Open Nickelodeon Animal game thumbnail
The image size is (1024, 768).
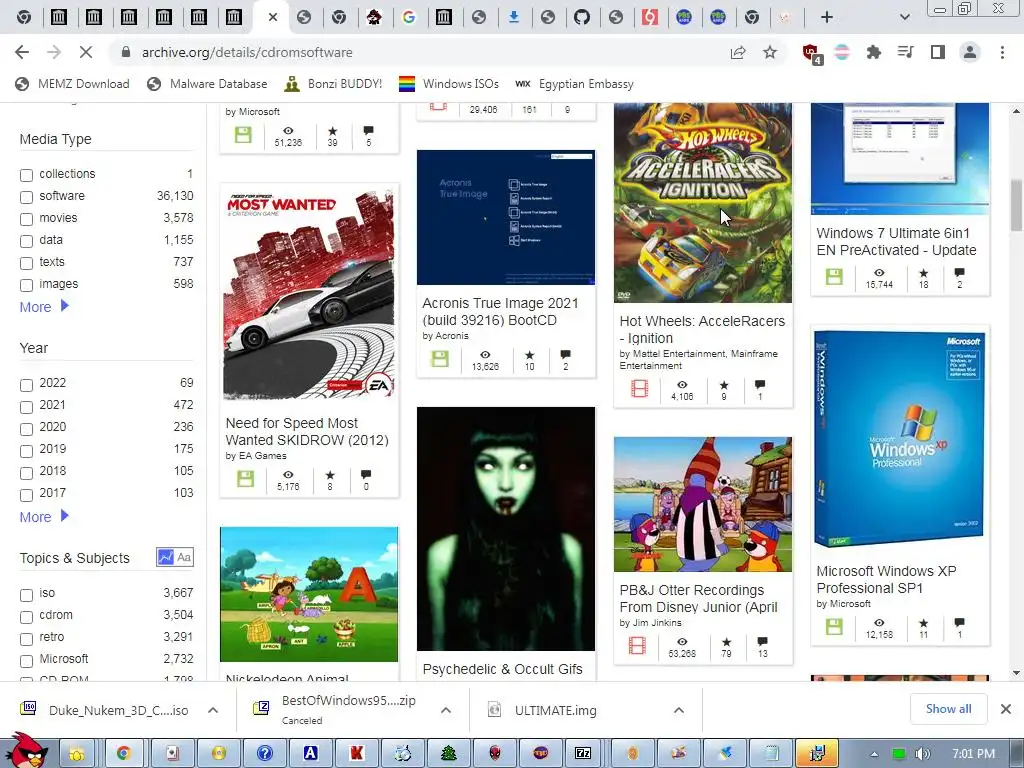309,594
